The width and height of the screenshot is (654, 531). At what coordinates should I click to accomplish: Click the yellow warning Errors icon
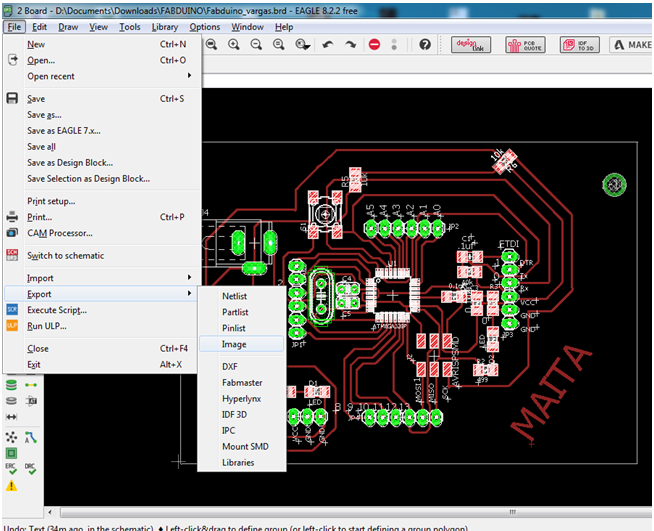coord(11,486)
